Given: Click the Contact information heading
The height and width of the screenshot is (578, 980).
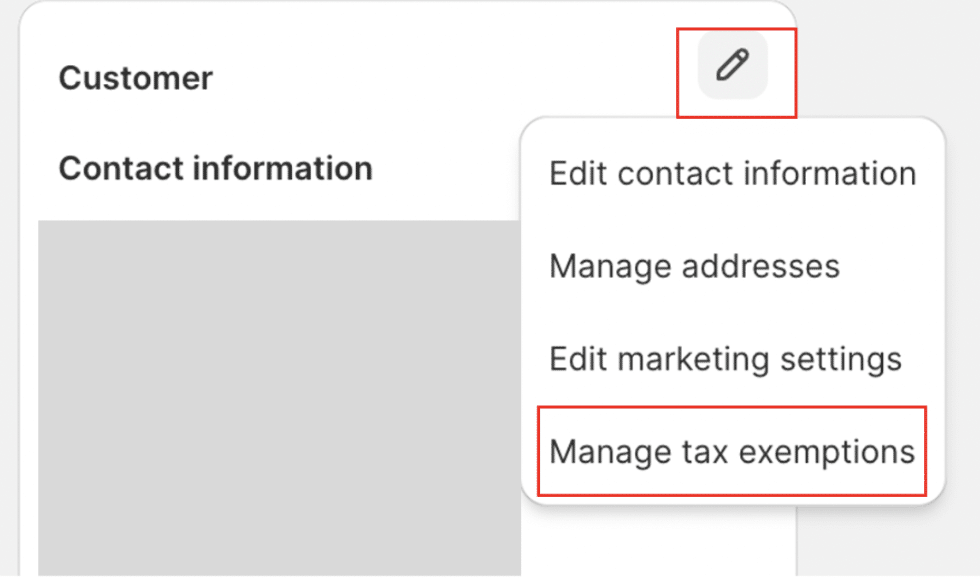Looking at the screenshot, I should coord(216,168).
